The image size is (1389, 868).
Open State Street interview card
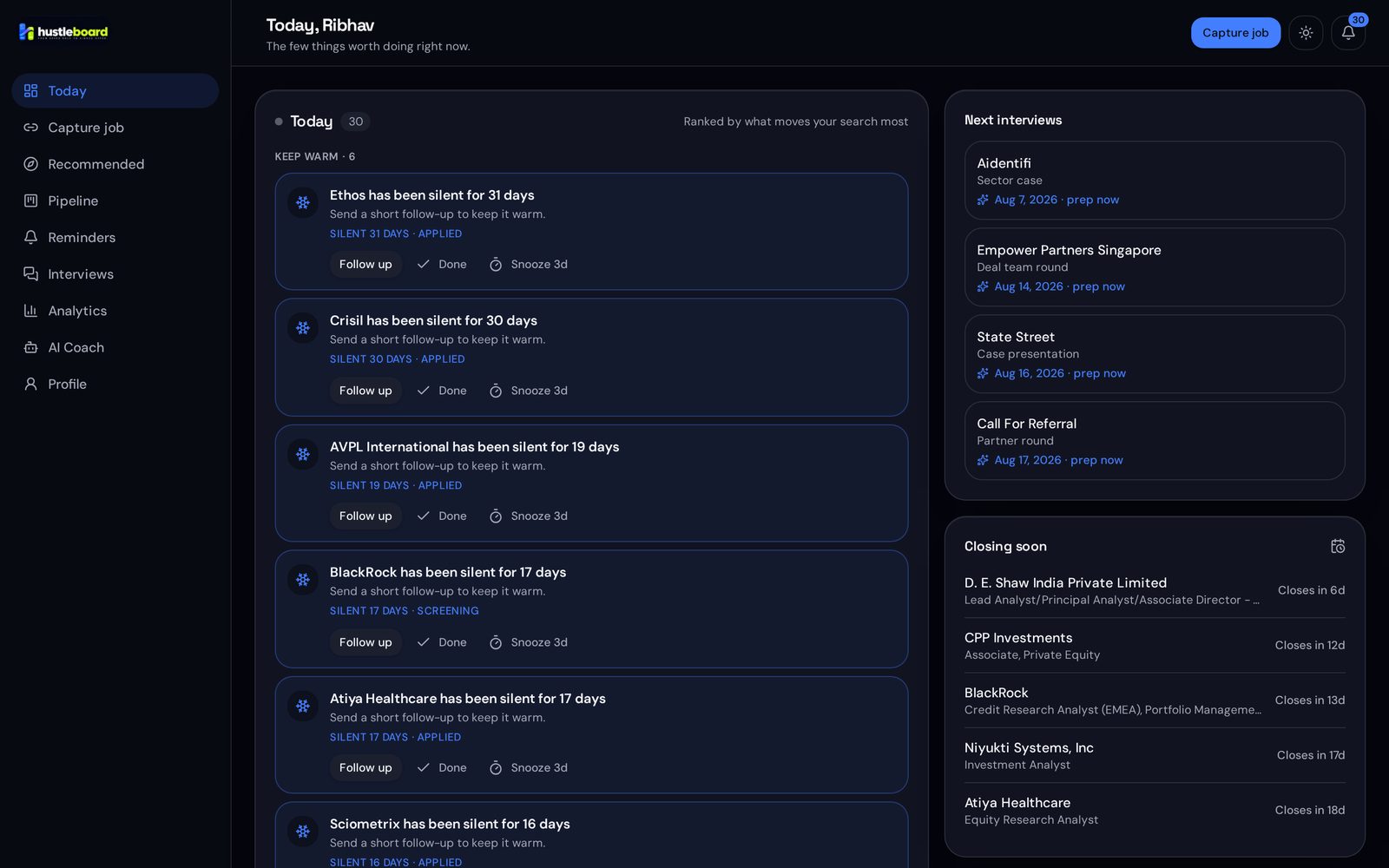1155,354
